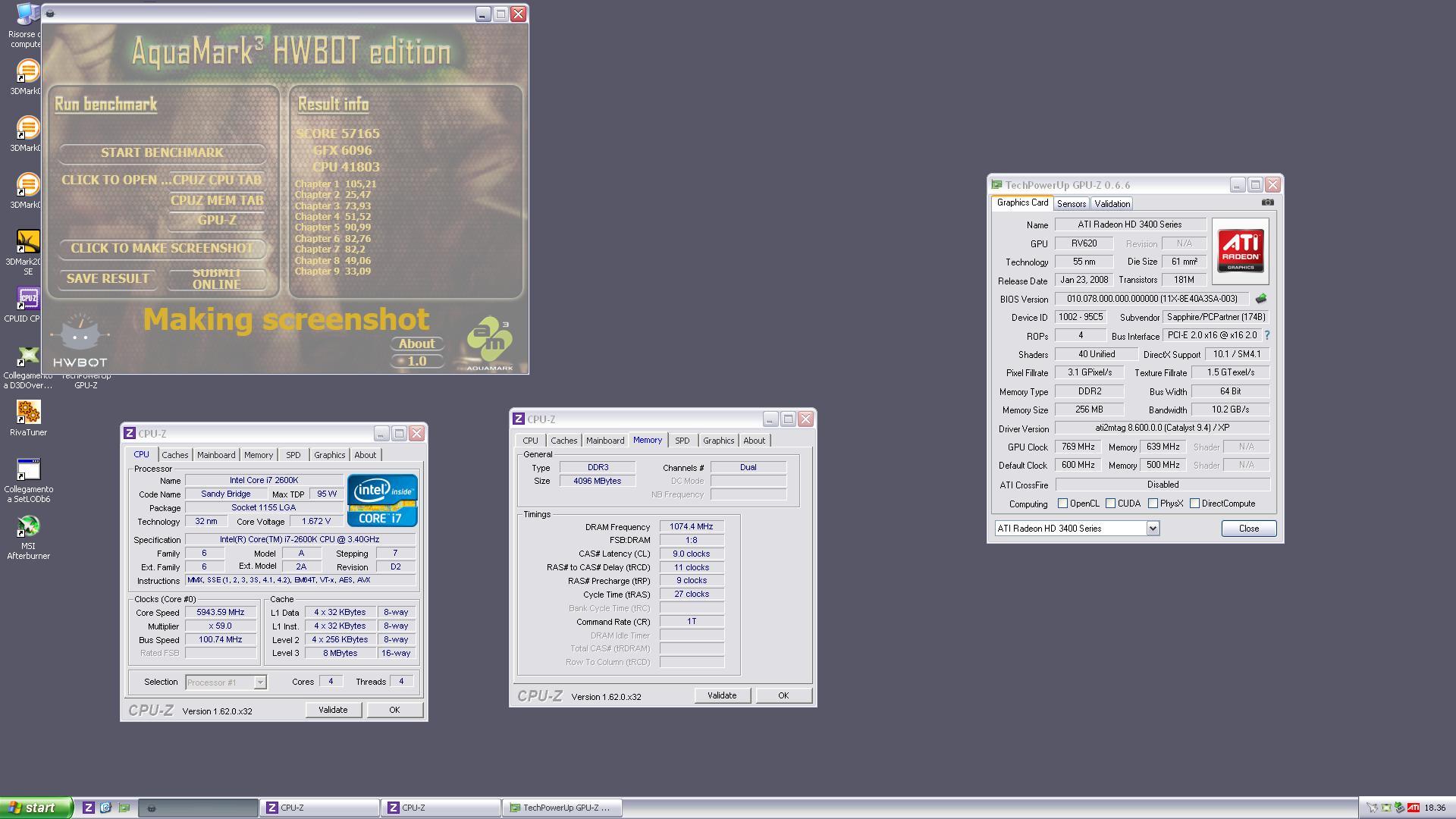Open the Mainboard tab in CPU window
Image resolution: width=1456 pixels, height=819 pixels.
click(x=216, y=455)
